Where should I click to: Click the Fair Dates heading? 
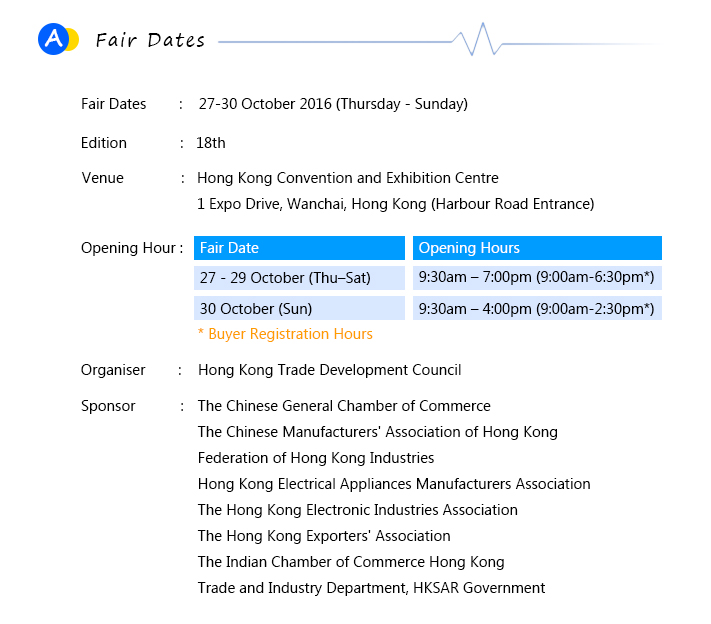[x=150, y=40]
